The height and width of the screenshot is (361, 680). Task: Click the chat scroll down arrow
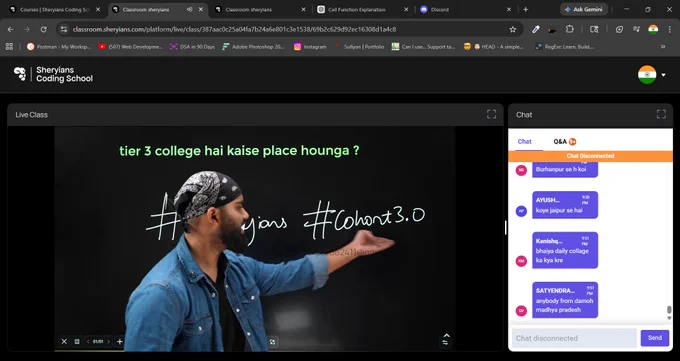[x=669, y=318]
